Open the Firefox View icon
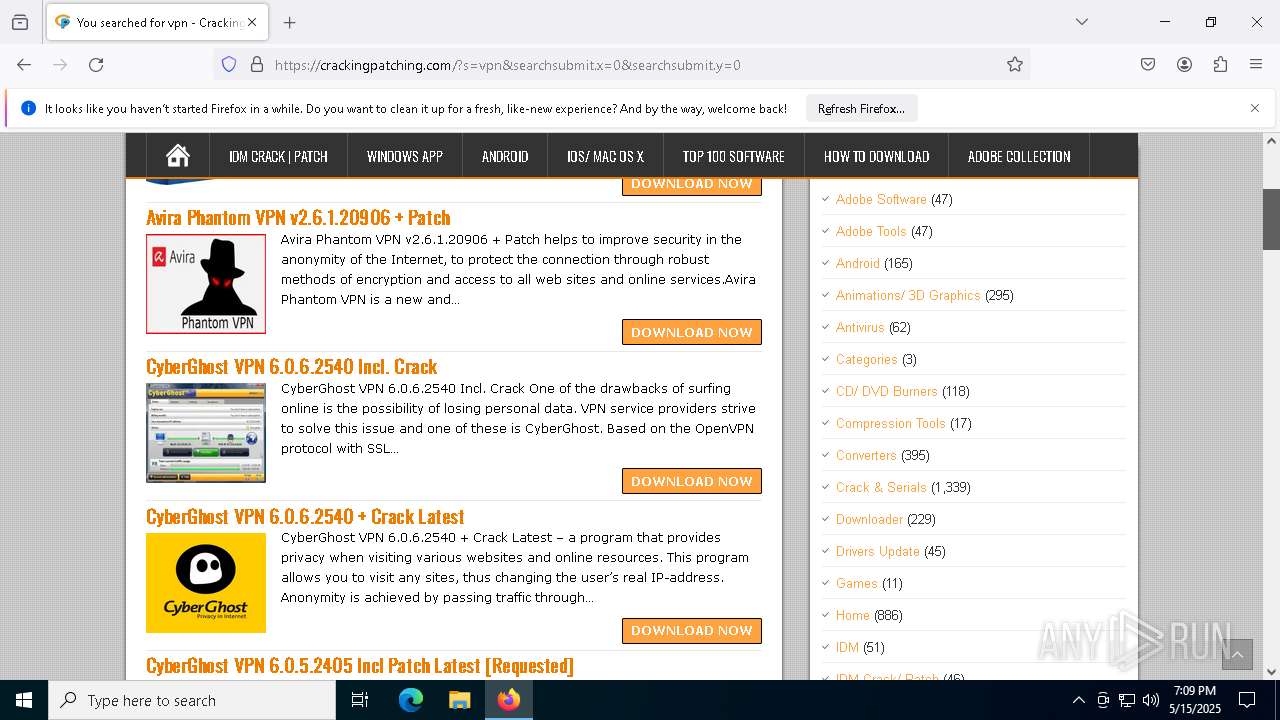The height and width of the screenshot is (720, 1280). [20, 22]
